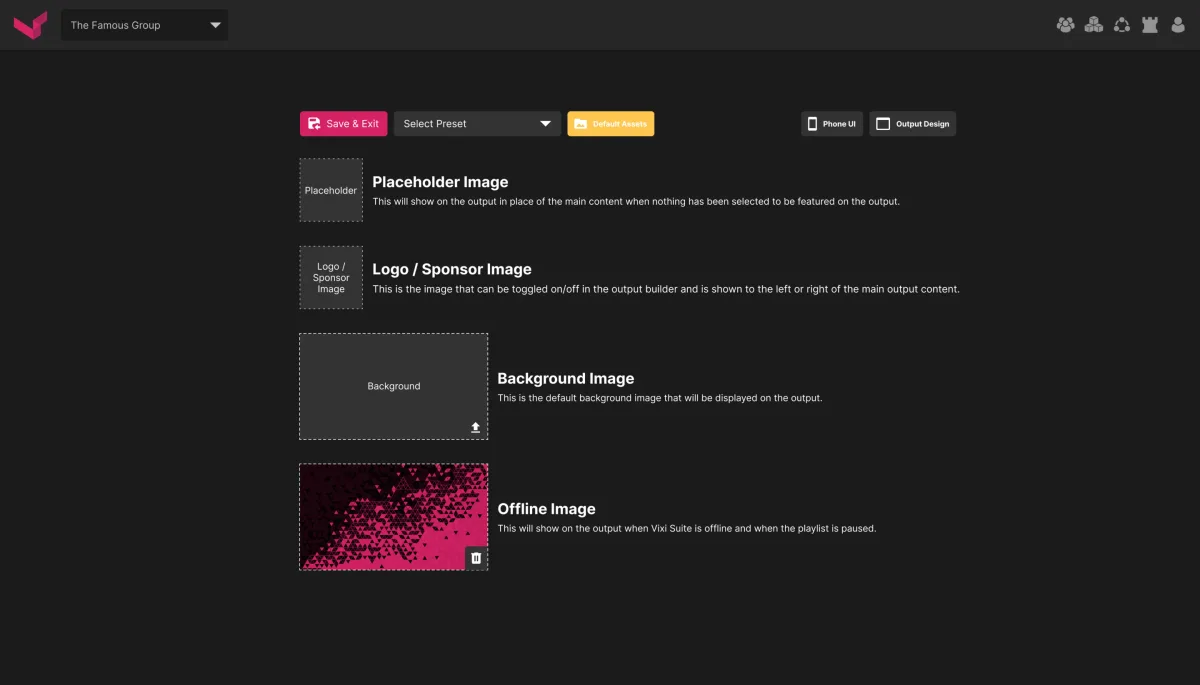1200x685 pixels.
Task: Click the stacked cubes icon in header
Action: click(1094, 25)
